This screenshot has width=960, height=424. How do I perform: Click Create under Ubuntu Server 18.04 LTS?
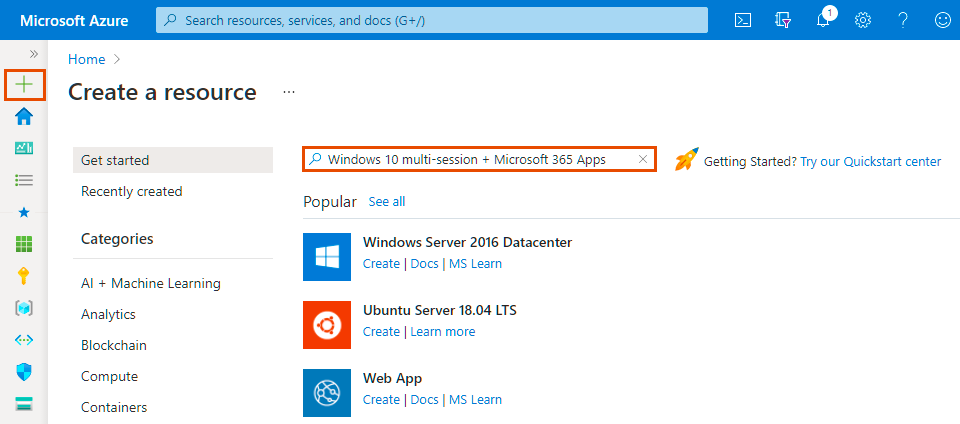click(381, 332)
